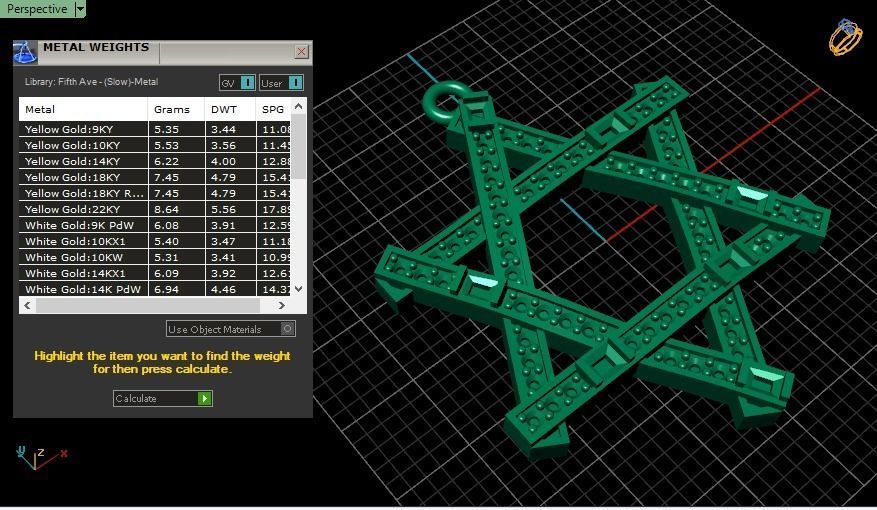The image size is (877, 510).
Task: Close the Metal Weights panel
Action: coord(301,52)
